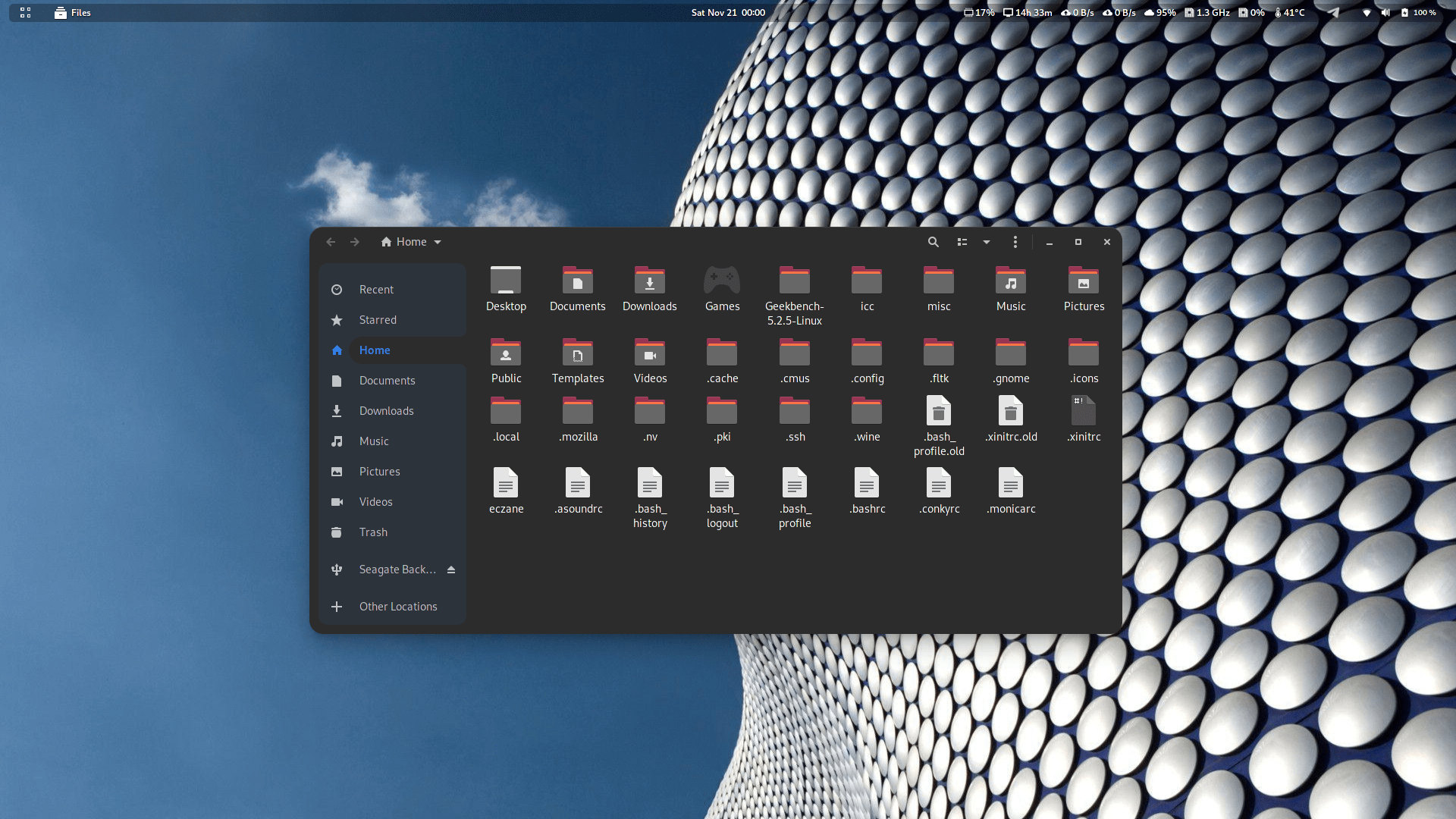Select the Games folder icon
Screen dimensions: 1456x819
pyautogui.click(x=722, y=281)
